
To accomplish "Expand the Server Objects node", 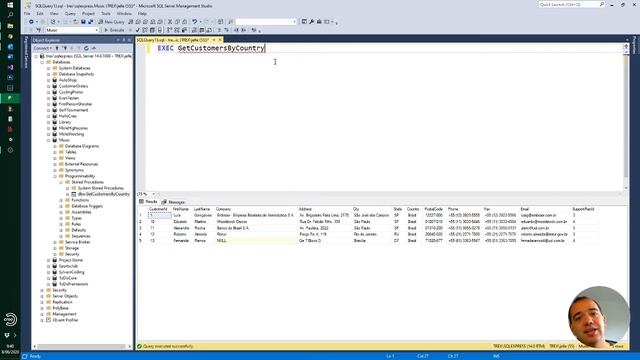I will [42, 296].
